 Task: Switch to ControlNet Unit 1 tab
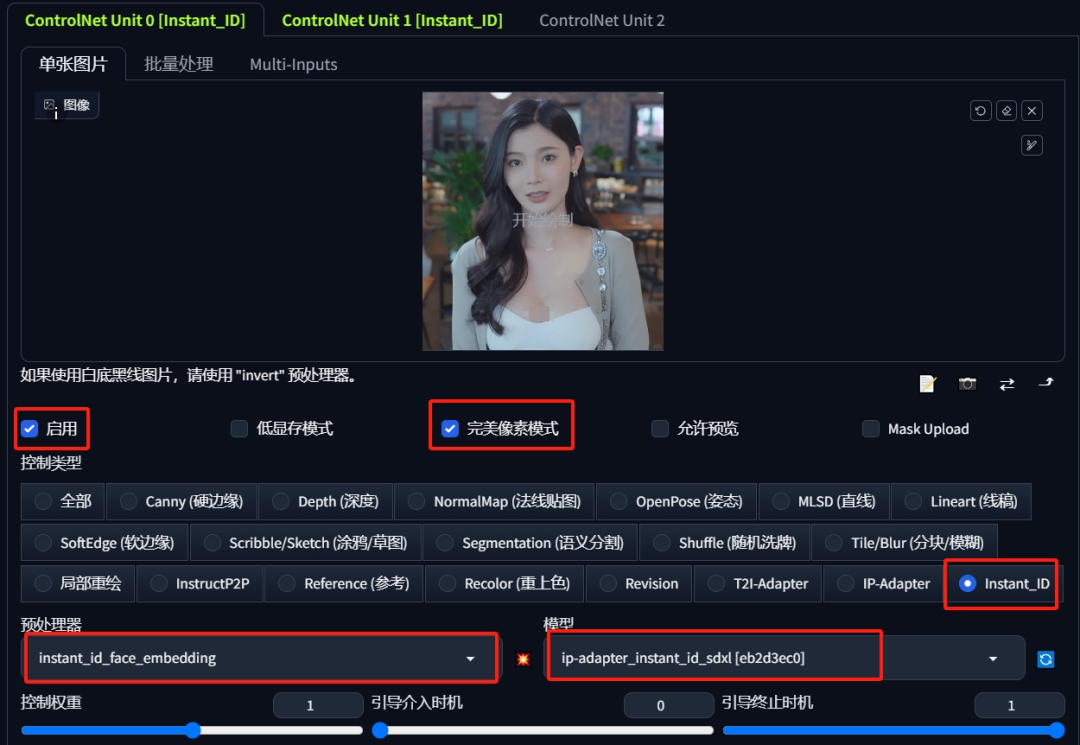(x=392, y=21)
